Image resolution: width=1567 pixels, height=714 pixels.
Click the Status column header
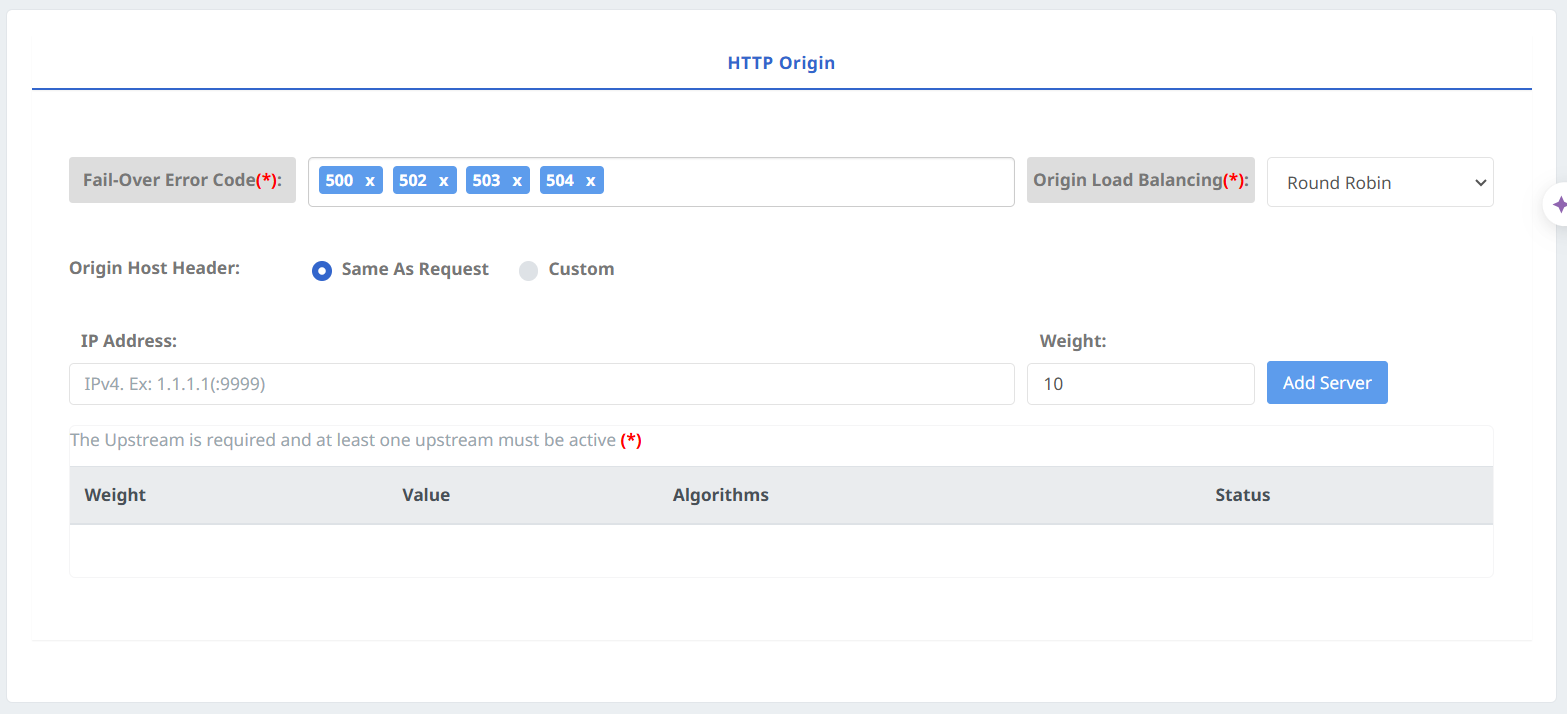coord(1242,495)
